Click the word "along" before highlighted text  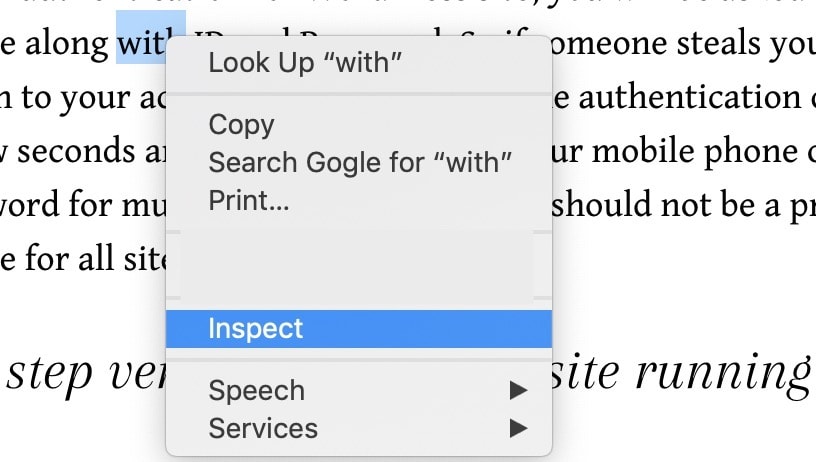pos(64,45)
